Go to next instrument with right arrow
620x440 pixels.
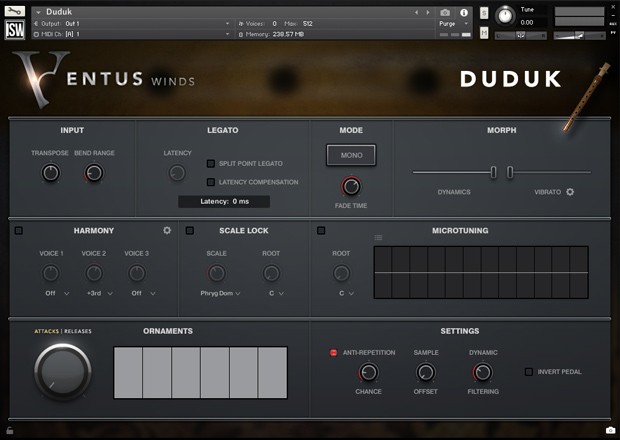tap(428, 13)
